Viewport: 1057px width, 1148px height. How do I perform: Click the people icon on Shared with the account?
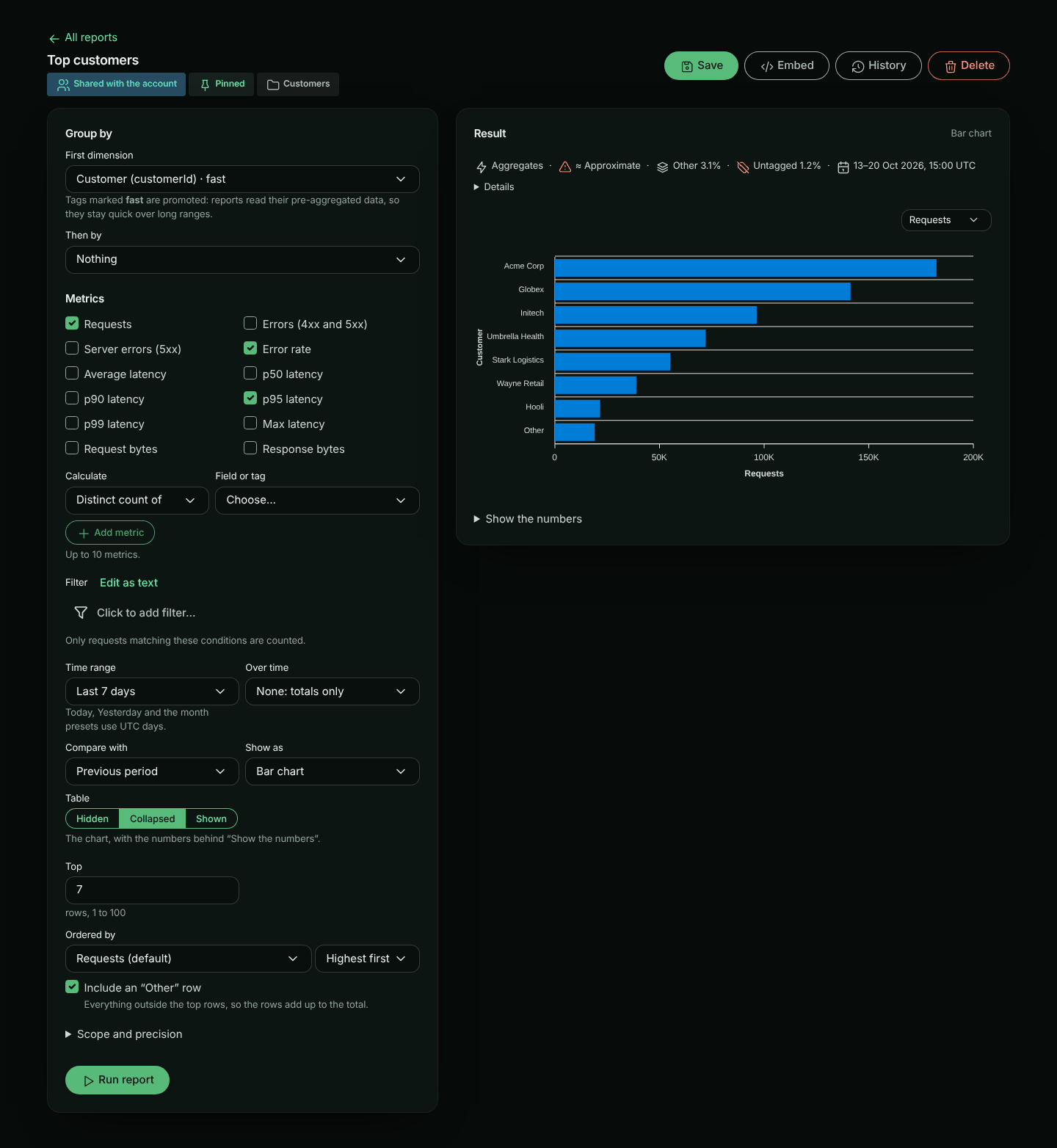click(x=64, y=84)
